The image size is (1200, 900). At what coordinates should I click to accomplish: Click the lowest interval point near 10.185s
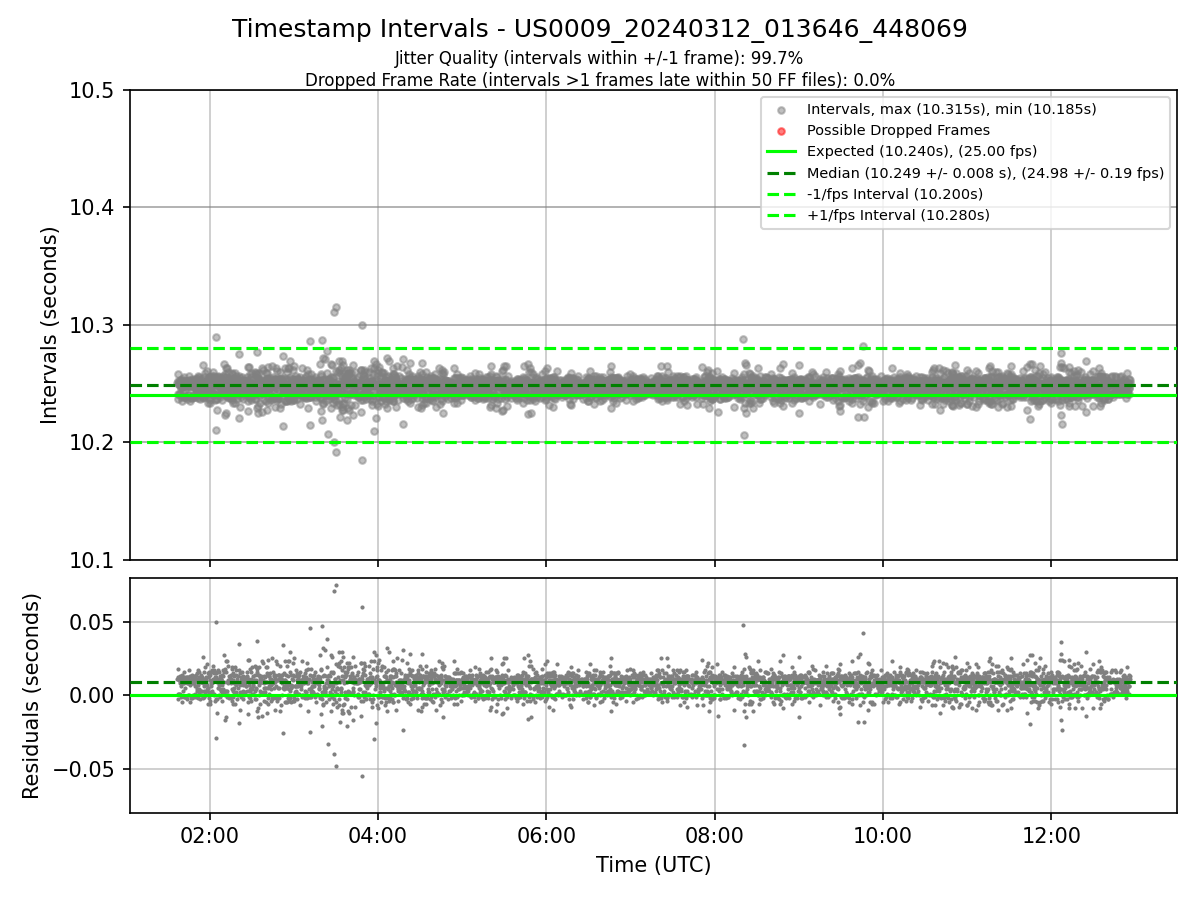362,460
